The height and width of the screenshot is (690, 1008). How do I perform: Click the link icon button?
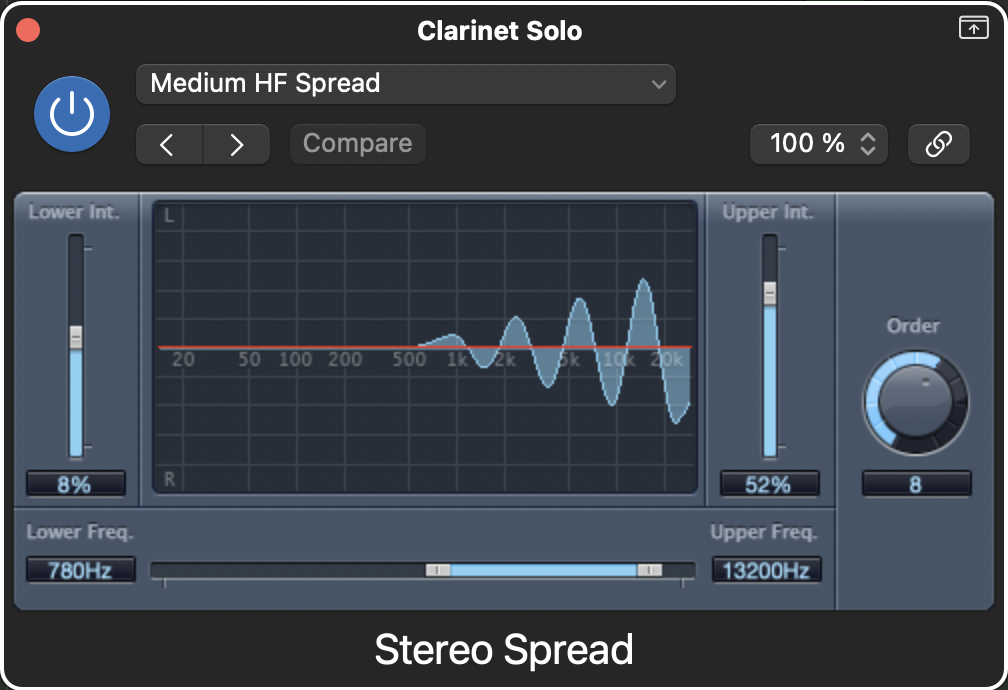click(x=939, y=144)
